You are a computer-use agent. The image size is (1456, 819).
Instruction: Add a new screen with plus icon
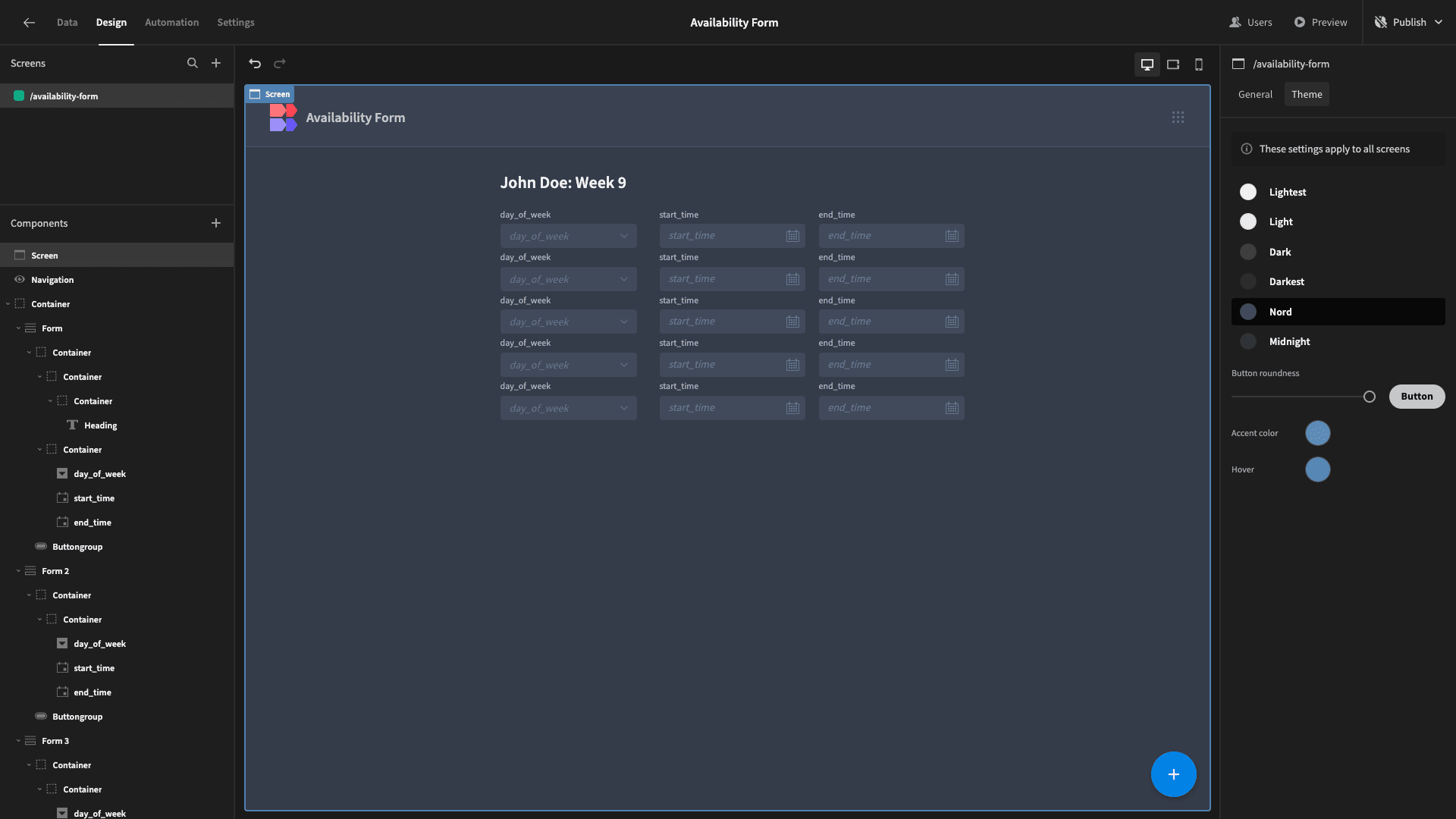[x=216, y=64]
